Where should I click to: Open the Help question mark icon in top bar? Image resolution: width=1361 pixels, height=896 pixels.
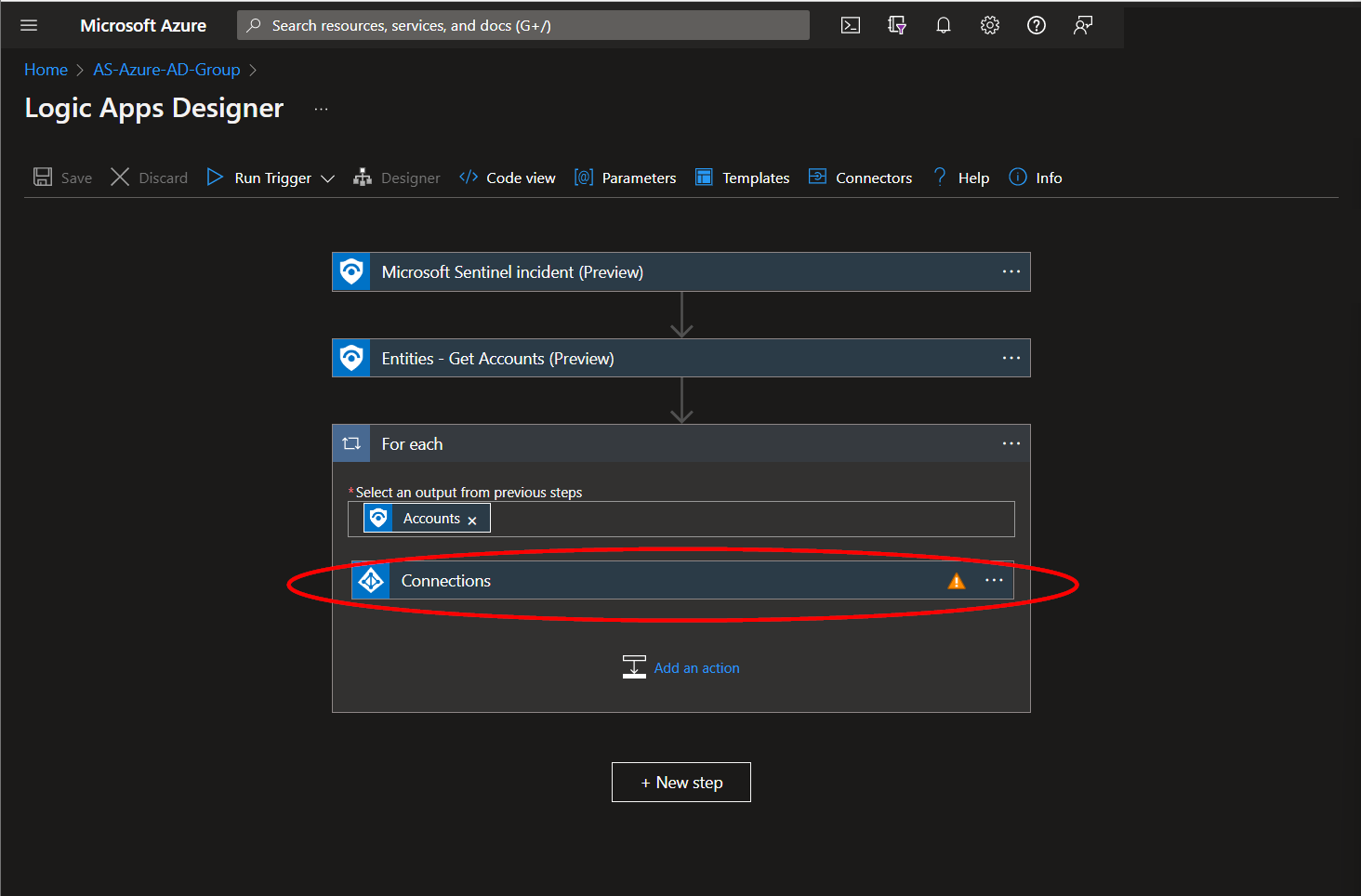click(1037, 25)
